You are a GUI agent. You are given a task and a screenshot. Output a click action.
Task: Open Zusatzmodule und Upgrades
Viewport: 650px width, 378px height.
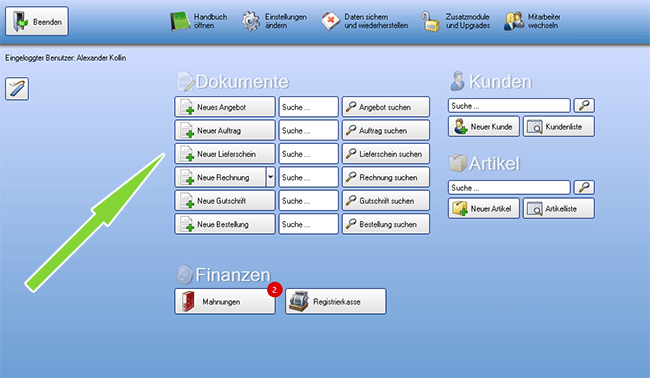(455, 21)
